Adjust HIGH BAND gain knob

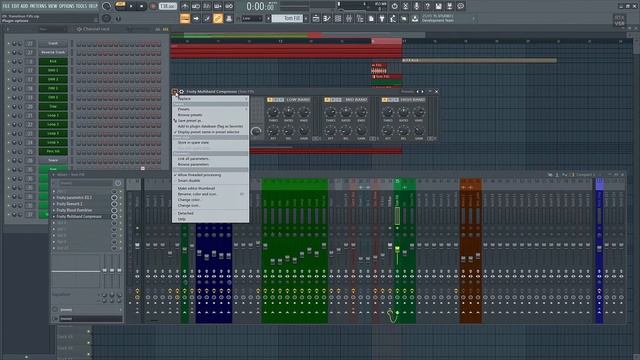[x=419, y=131]
